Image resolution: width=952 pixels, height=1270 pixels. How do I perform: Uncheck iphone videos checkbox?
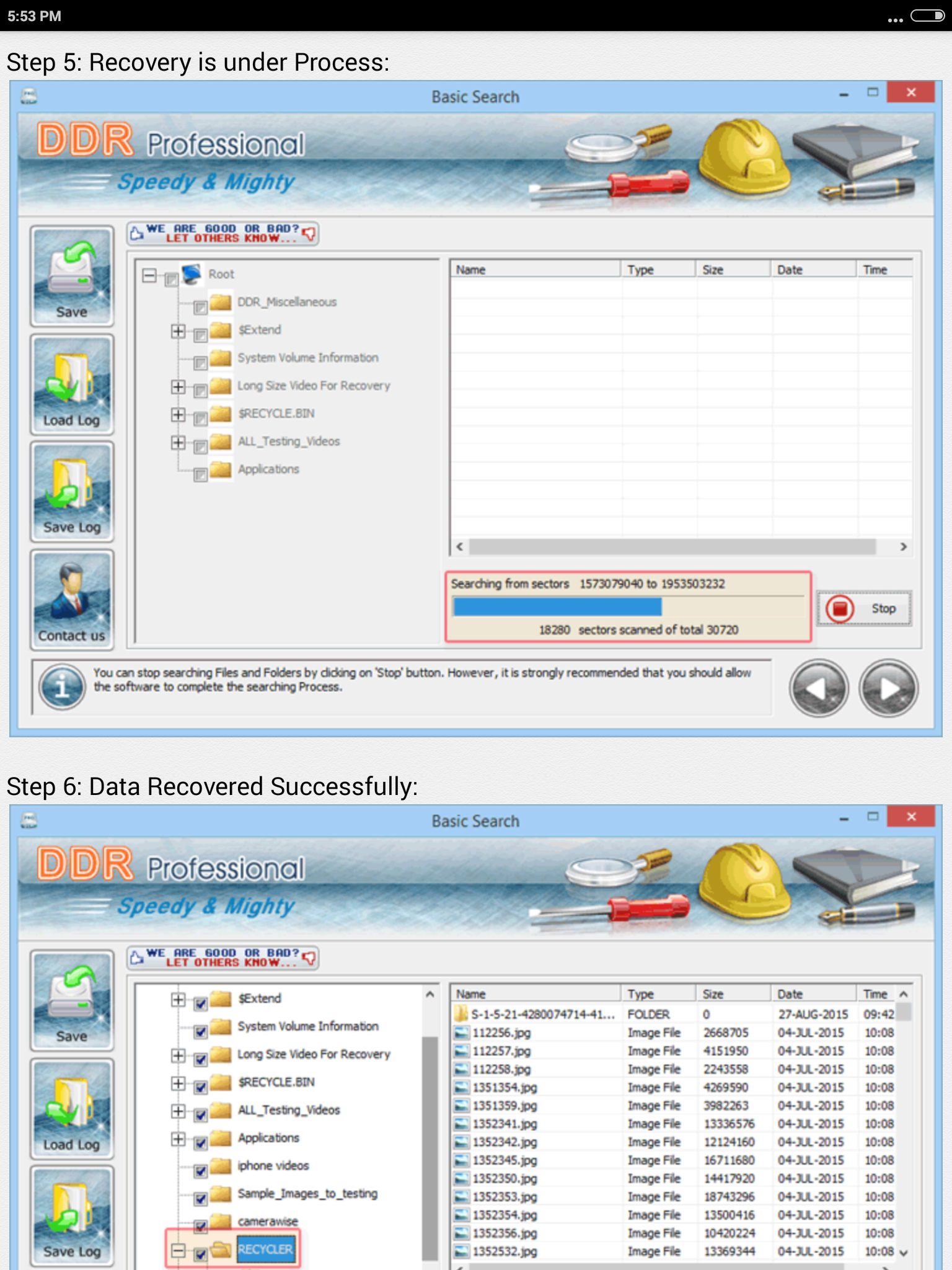coord(200,1171)
